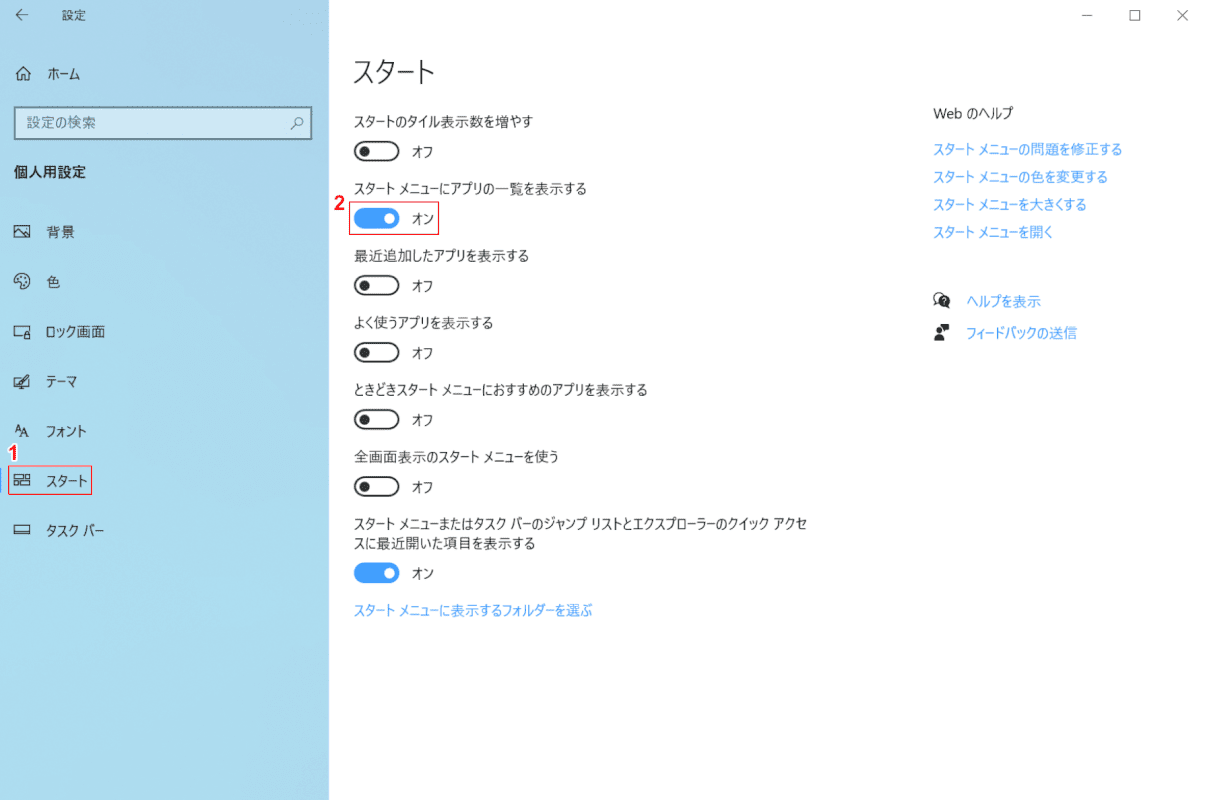Screen dimensions: 1205x800
Task: Go back using the back arrow
Action: 22,15
